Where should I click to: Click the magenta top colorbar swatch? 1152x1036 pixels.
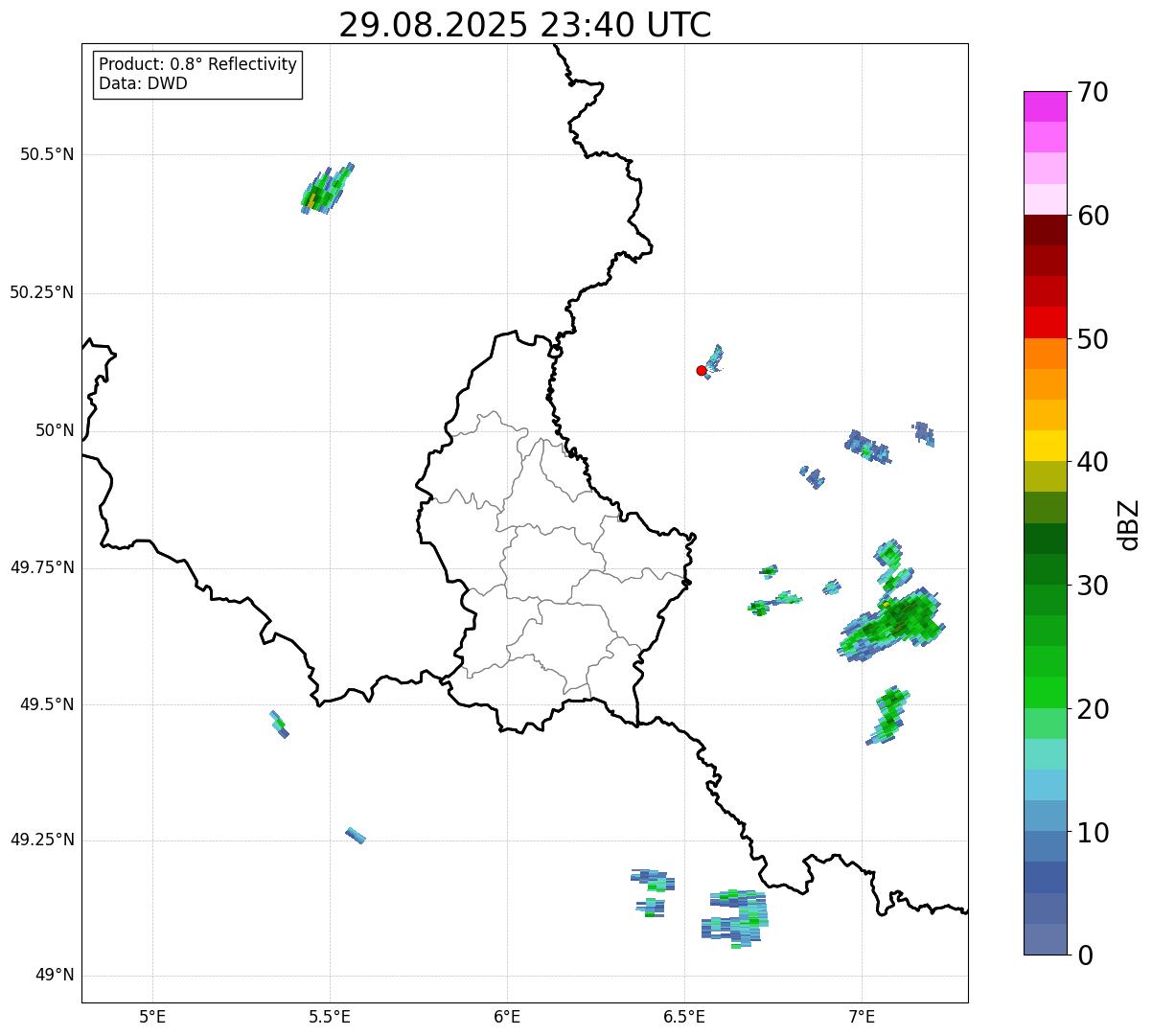click(1046, 106)
